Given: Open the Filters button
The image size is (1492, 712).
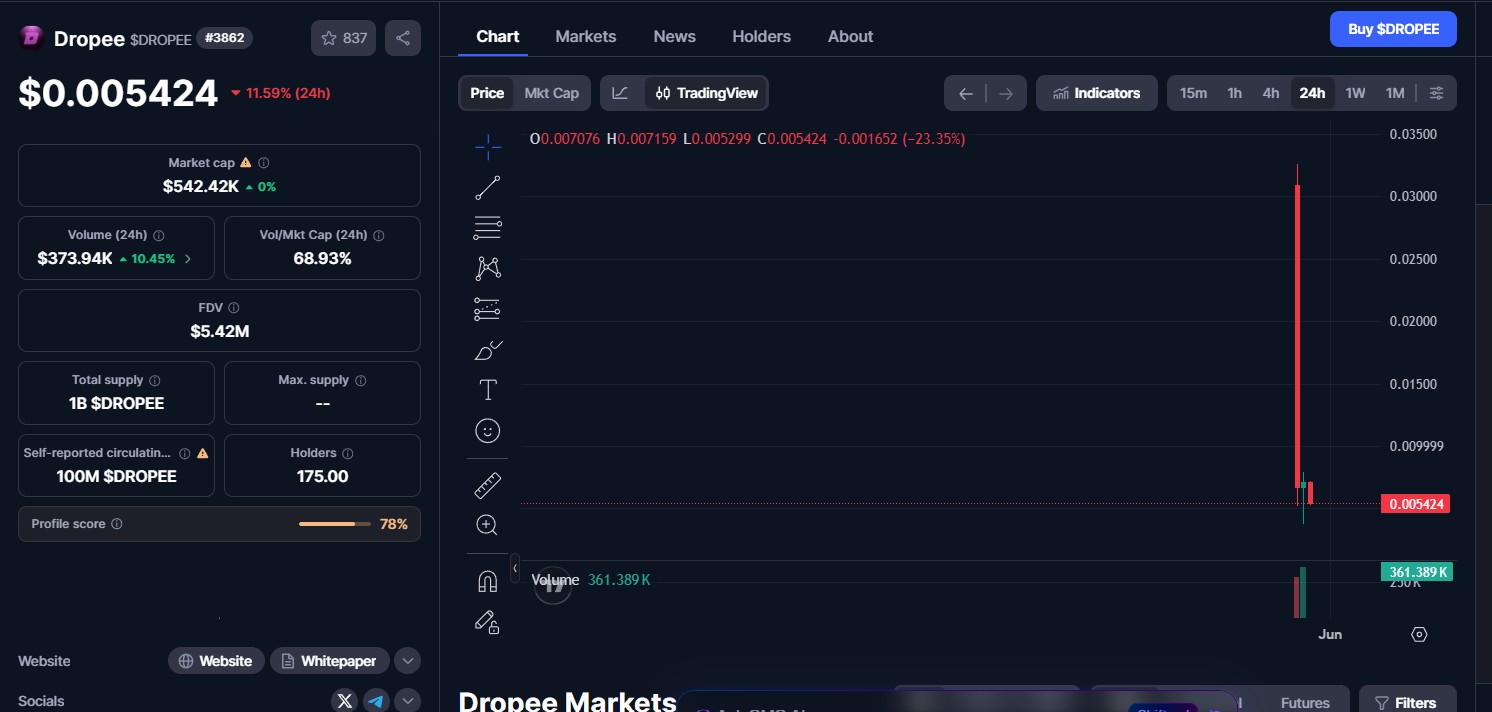Looking at the screenshot, I should click(x=1406, y=703).
